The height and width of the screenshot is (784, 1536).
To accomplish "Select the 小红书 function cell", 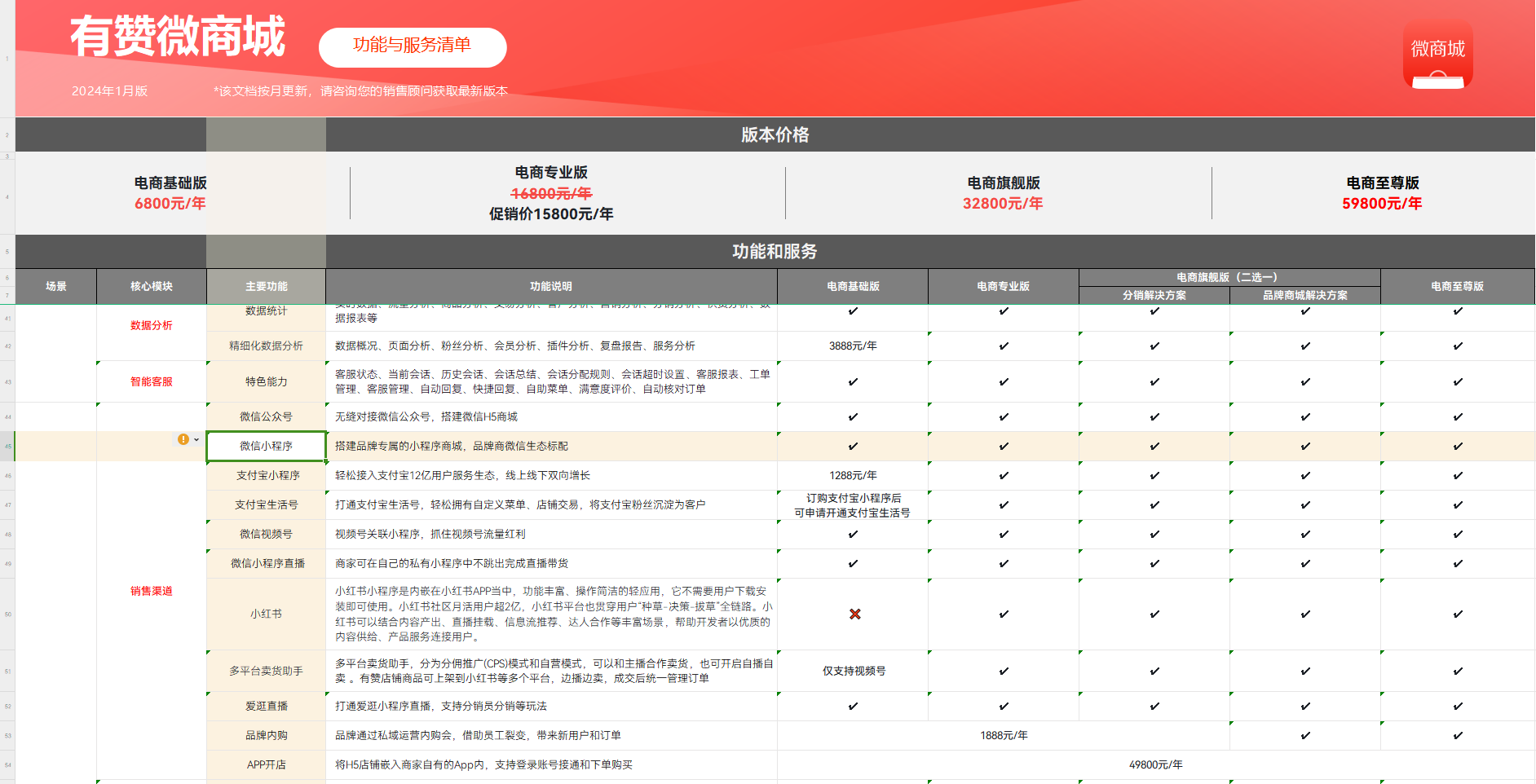I will (x=267, y=614).
